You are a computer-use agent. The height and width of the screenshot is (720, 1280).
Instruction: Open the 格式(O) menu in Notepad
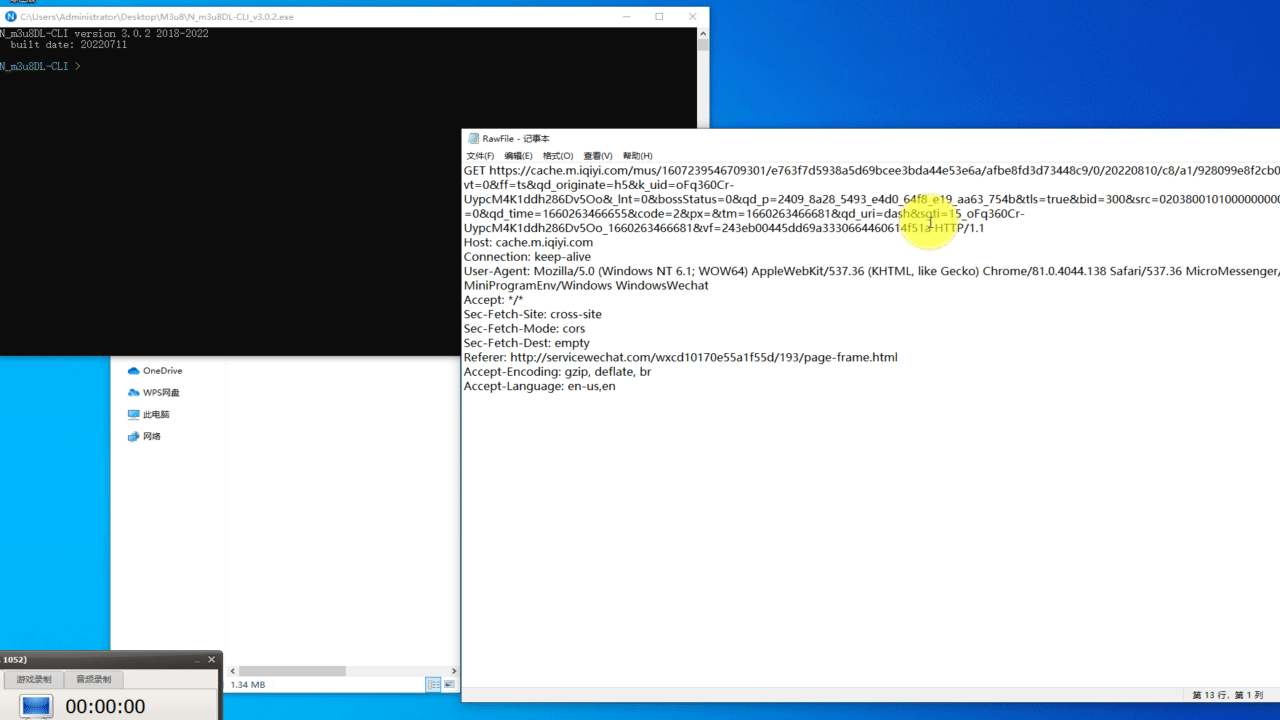pyautogui.click(x=558, y=156)
